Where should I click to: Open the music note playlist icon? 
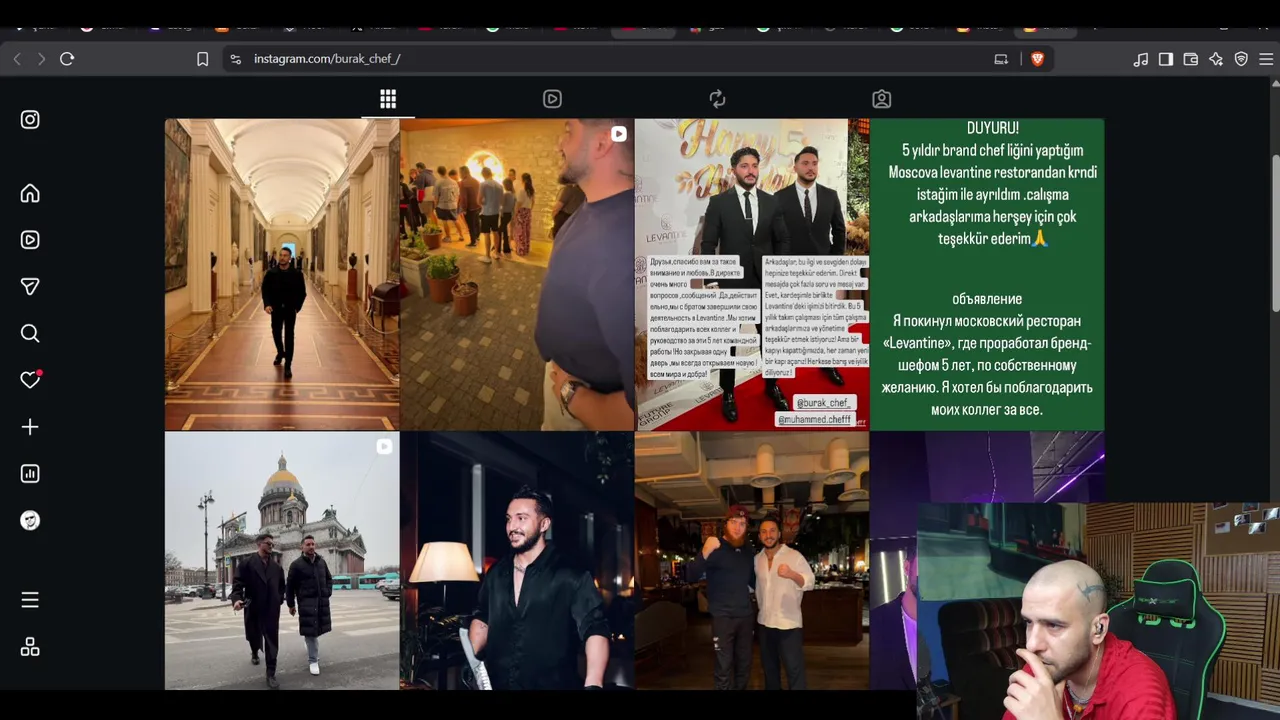tap(1141, 59)
